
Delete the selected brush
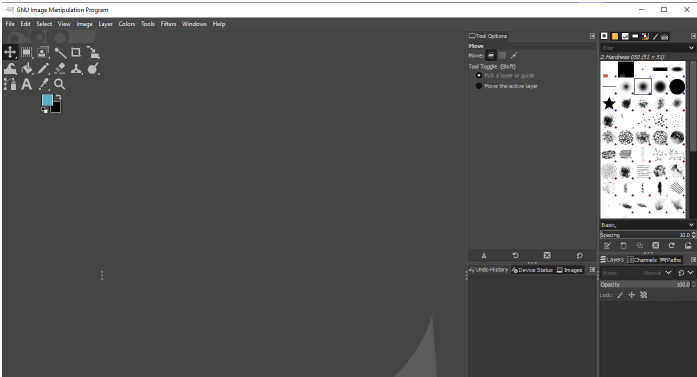tap(656, 245)
